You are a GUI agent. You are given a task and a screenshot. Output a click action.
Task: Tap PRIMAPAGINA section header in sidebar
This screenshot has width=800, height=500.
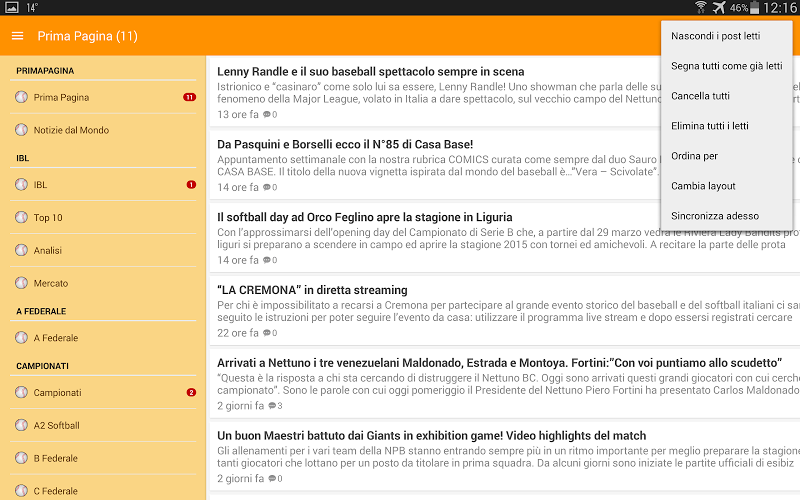coord(45,71)
